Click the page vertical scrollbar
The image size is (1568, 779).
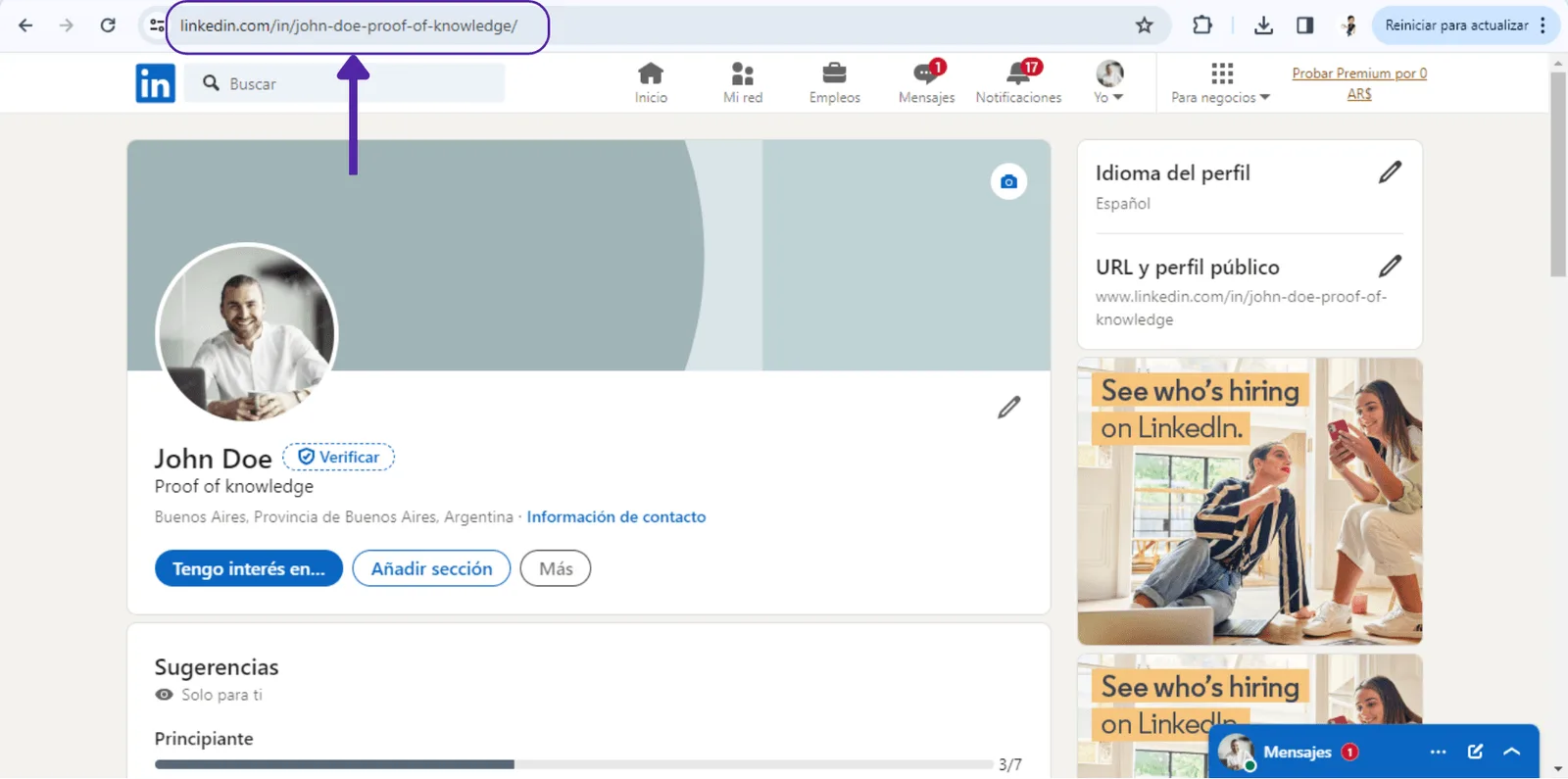1558,174
